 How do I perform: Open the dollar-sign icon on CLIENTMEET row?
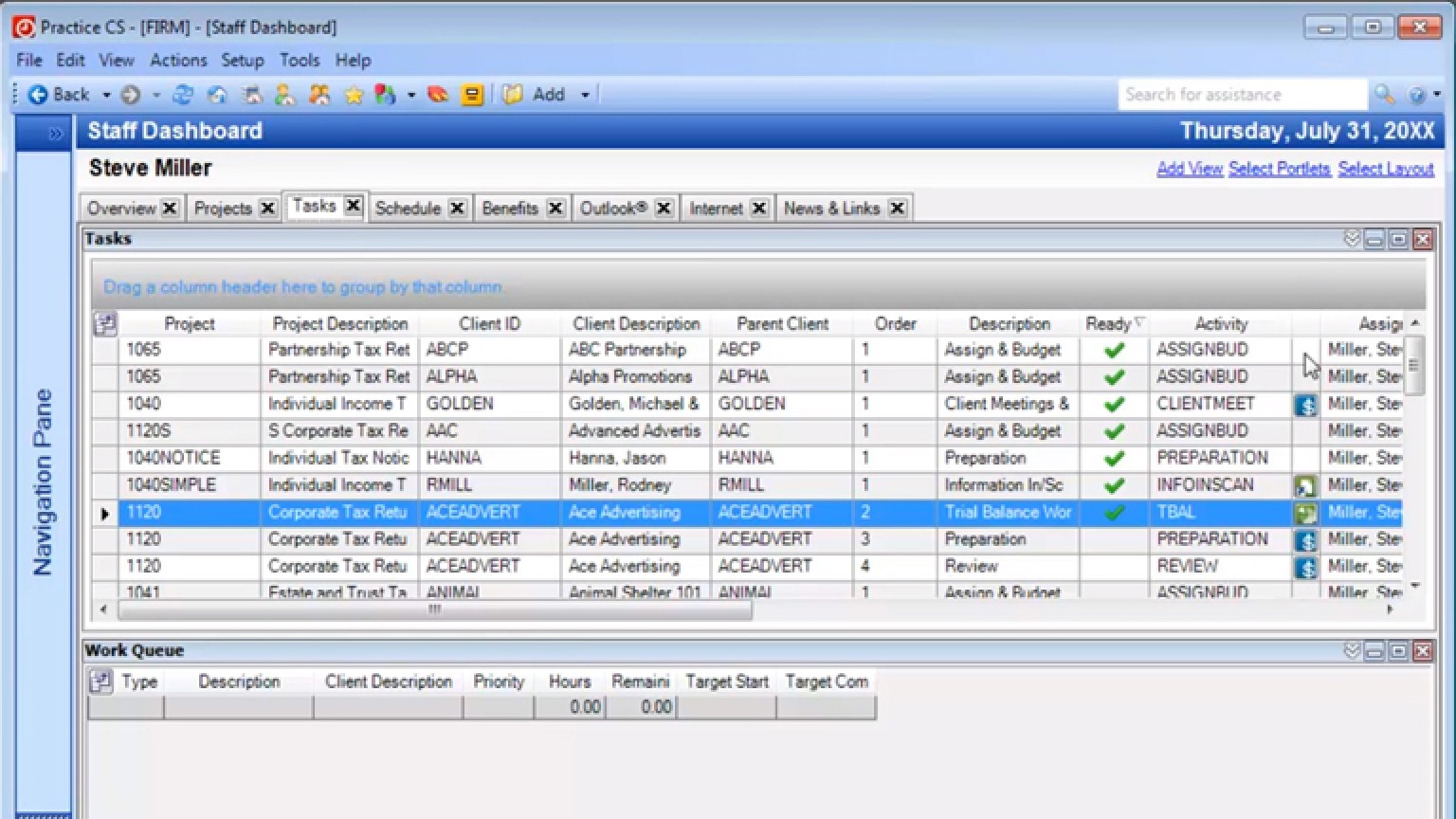pos(1305,405)
